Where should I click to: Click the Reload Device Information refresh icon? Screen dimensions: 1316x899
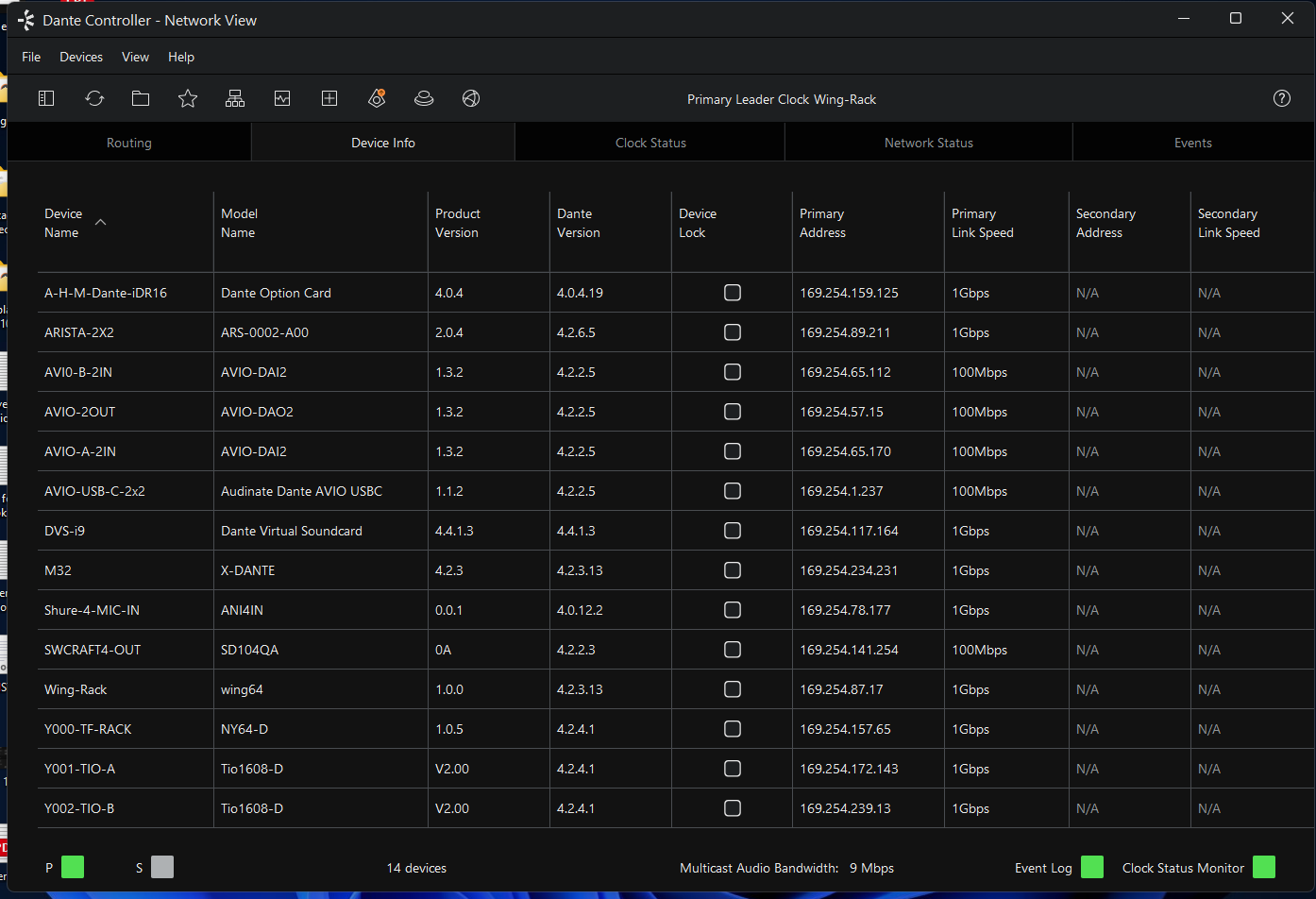(94, 98)
